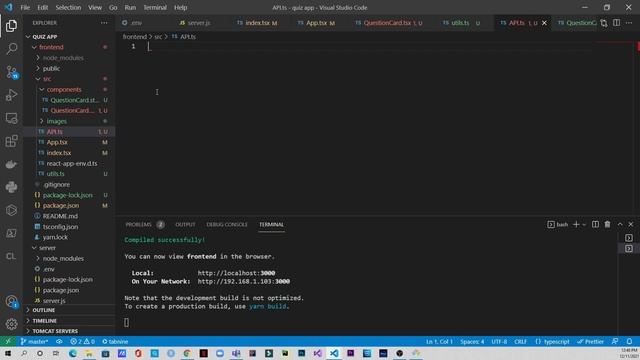Viewport: 640px width, 360px height.
Task: Open the Selection menu
Action: [x=68, y=7]
